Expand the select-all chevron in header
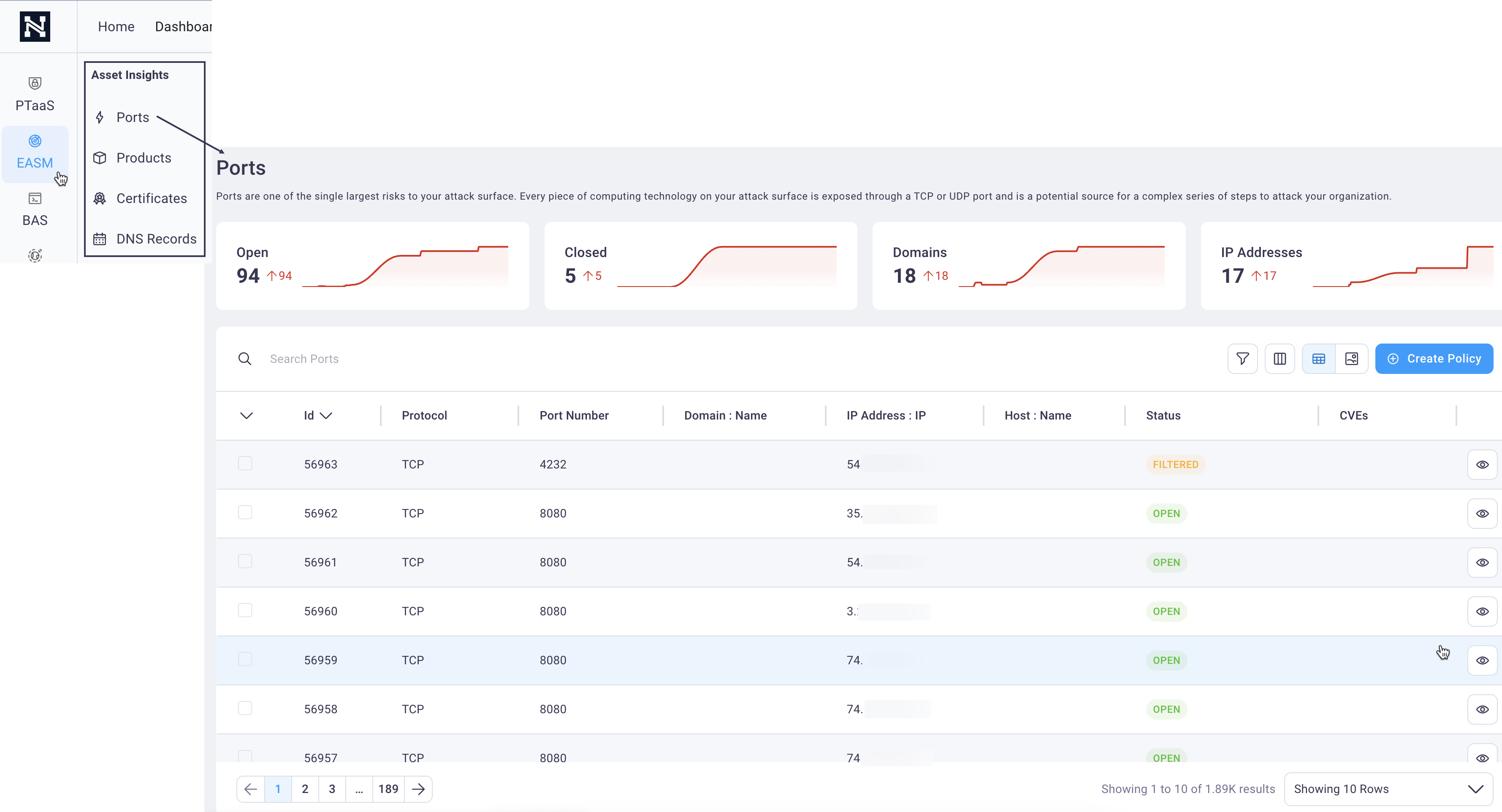 [x=247, y=416]
